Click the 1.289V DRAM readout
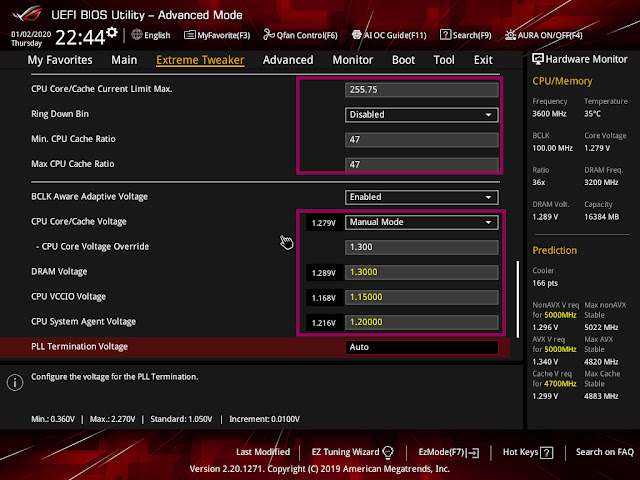The image size is (640, 480). coord(324,273)
